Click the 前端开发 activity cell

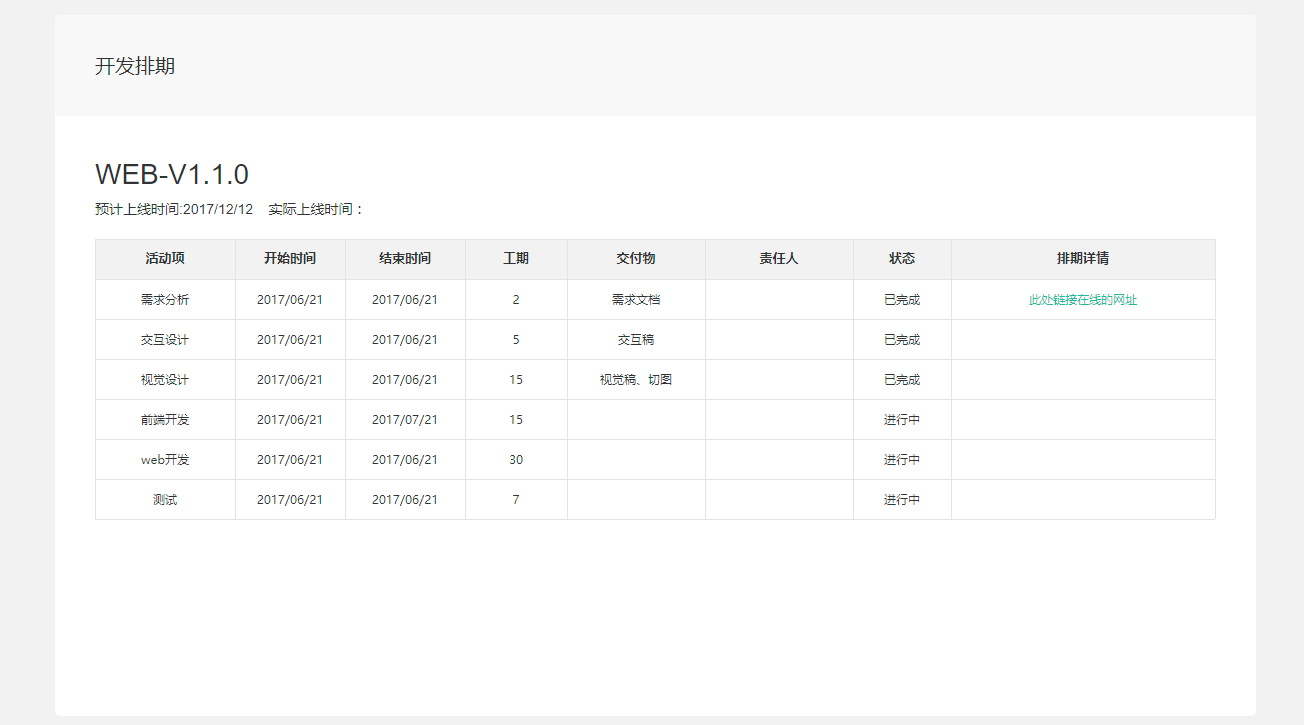(x=165, y=420)
